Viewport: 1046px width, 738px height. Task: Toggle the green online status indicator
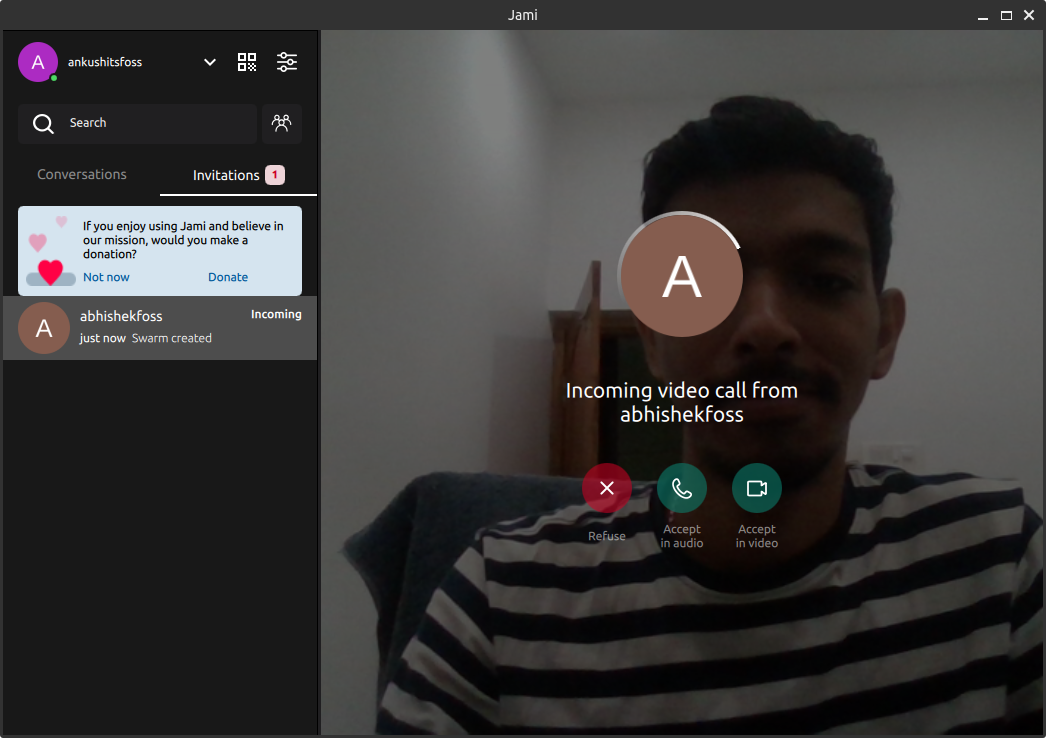(52, 76)
